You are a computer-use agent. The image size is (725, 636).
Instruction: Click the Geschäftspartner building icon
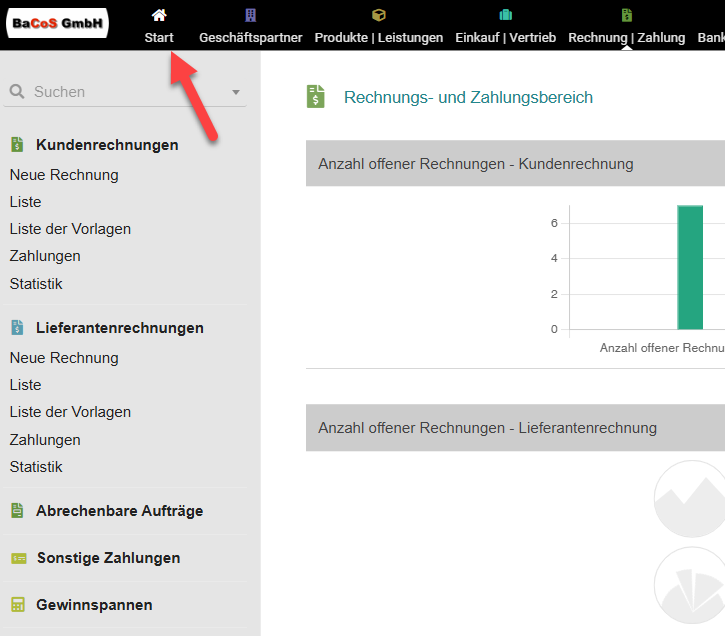pyautogui.click(x=250, y=15)
